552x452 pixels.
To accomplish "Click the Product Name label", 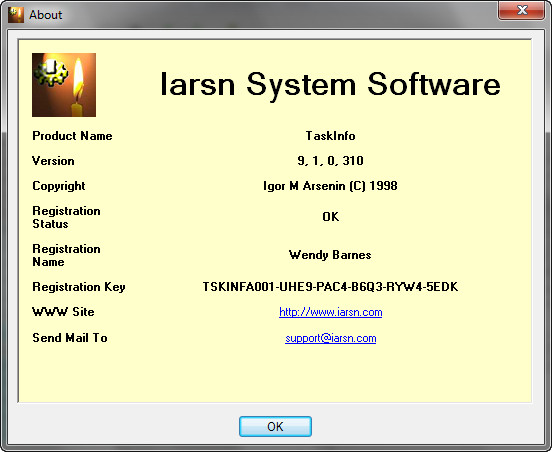I will (72, 136).
